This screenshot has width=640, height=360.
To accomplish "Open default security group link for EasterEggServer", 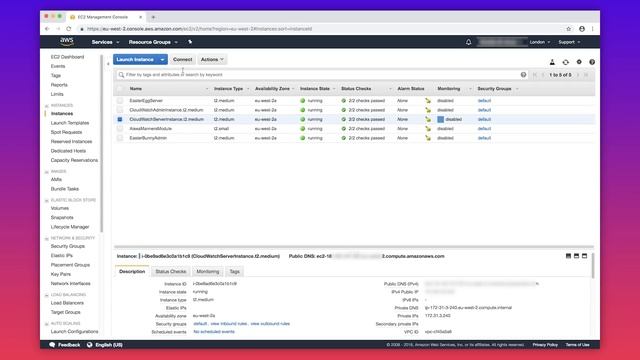I will point(484,100).
